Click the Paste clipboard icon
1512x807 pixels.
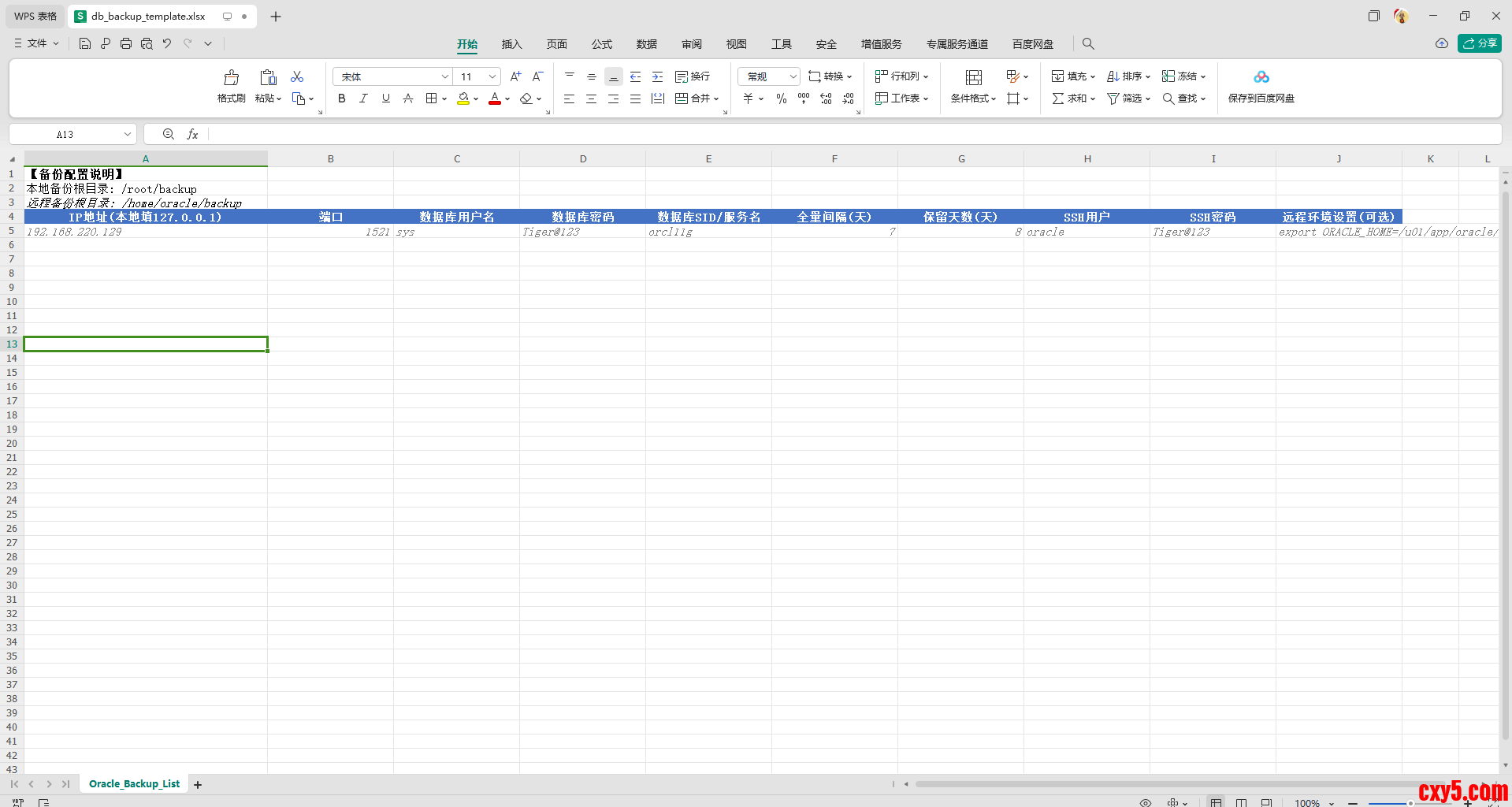pos(268,77)
